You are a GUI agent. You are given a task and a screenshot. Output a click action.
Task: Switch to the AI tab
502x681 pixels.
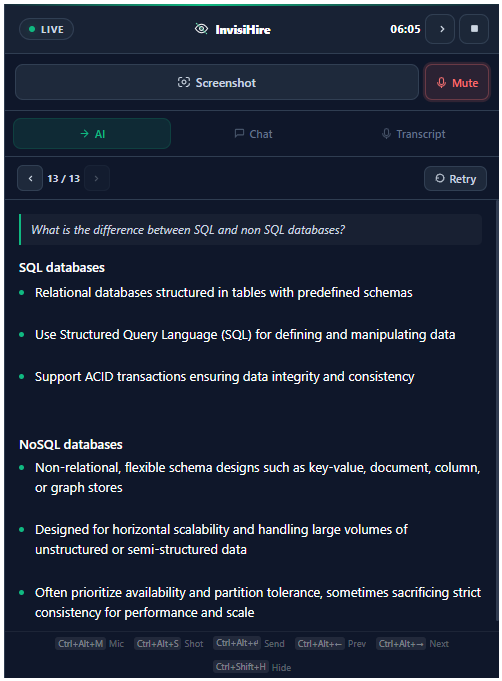(x=92, y=134)
